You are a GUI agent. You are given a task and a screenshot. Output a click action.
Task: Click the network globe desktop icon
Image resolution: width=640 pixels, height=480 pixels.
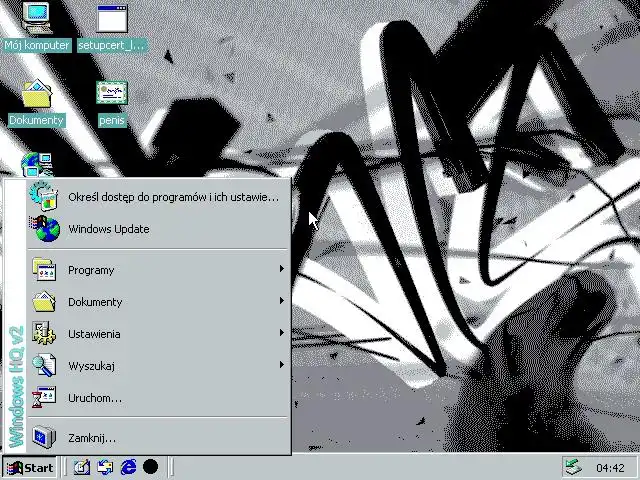pyautogui.click(x=37, y=164)
